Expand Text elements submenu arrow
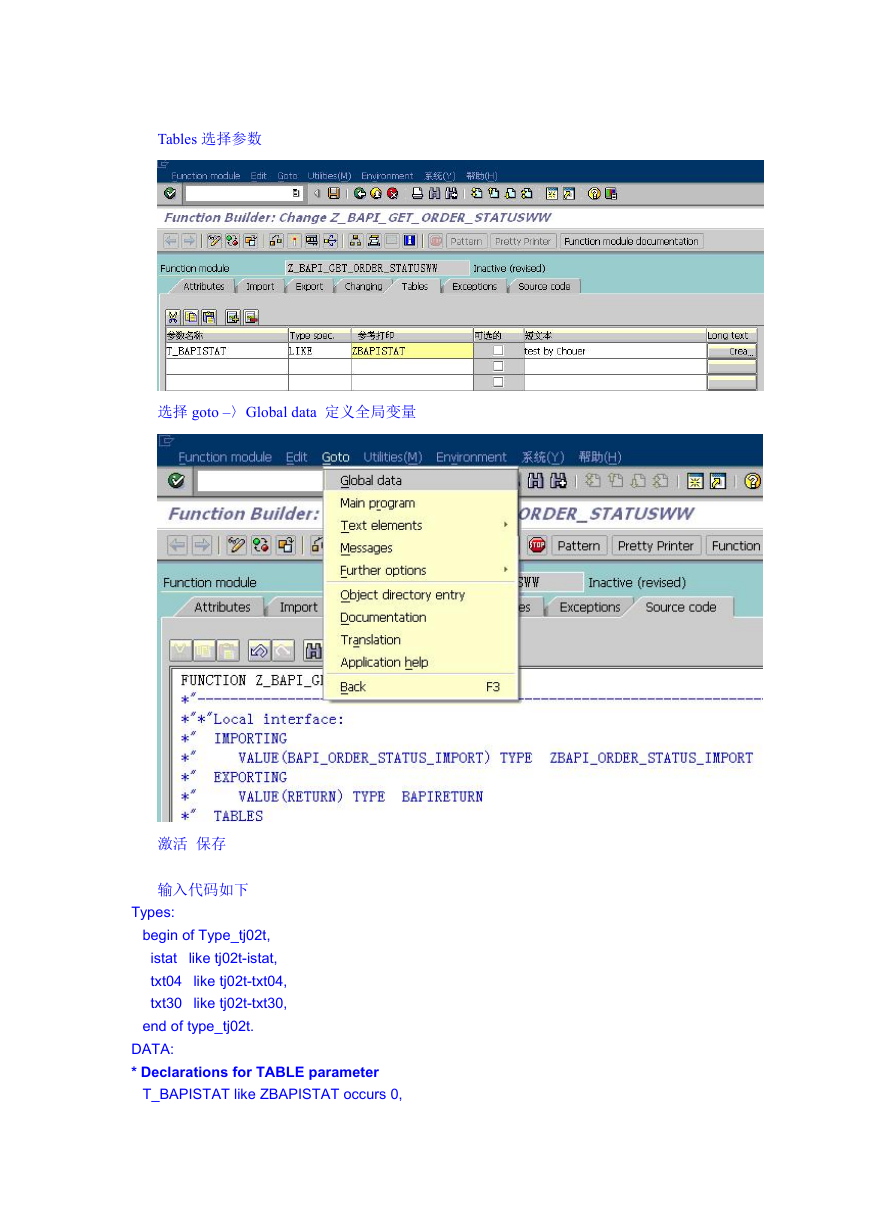The width and height of the screenshot is (869, 1228). point(506,525)
